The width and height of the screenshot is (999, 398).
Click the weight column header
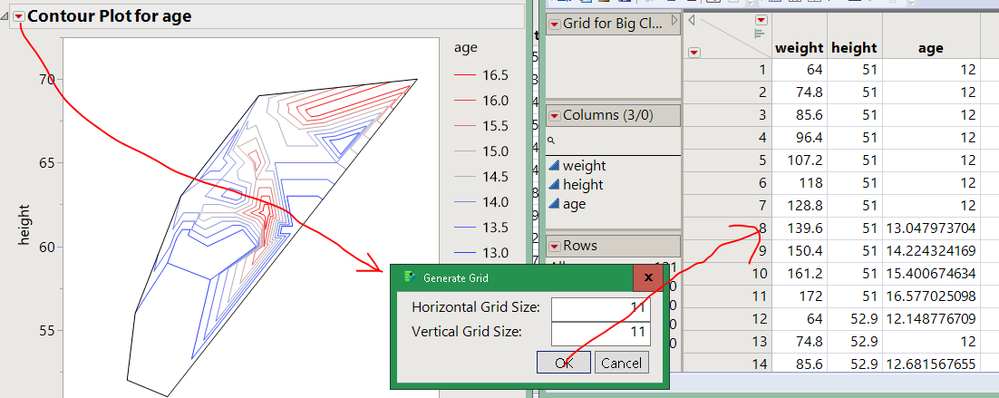[799, 48]
